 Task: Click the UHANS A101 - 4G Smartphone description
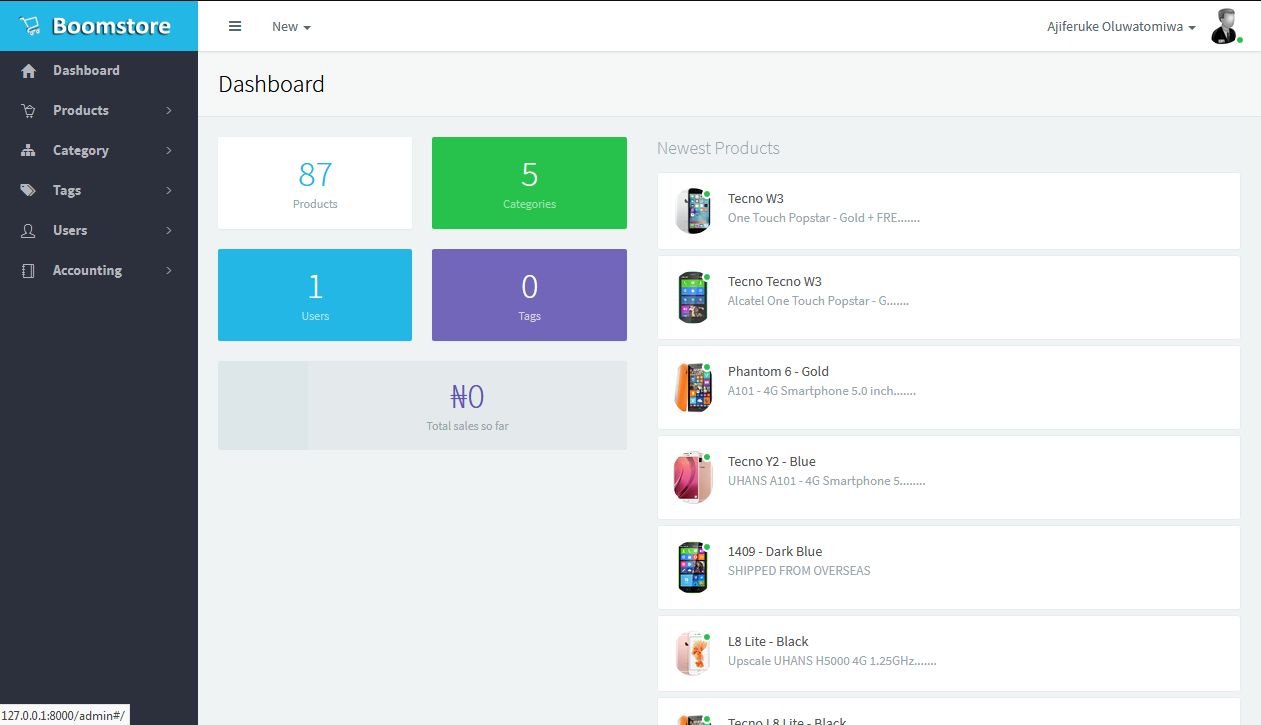(x=827, y=481)
